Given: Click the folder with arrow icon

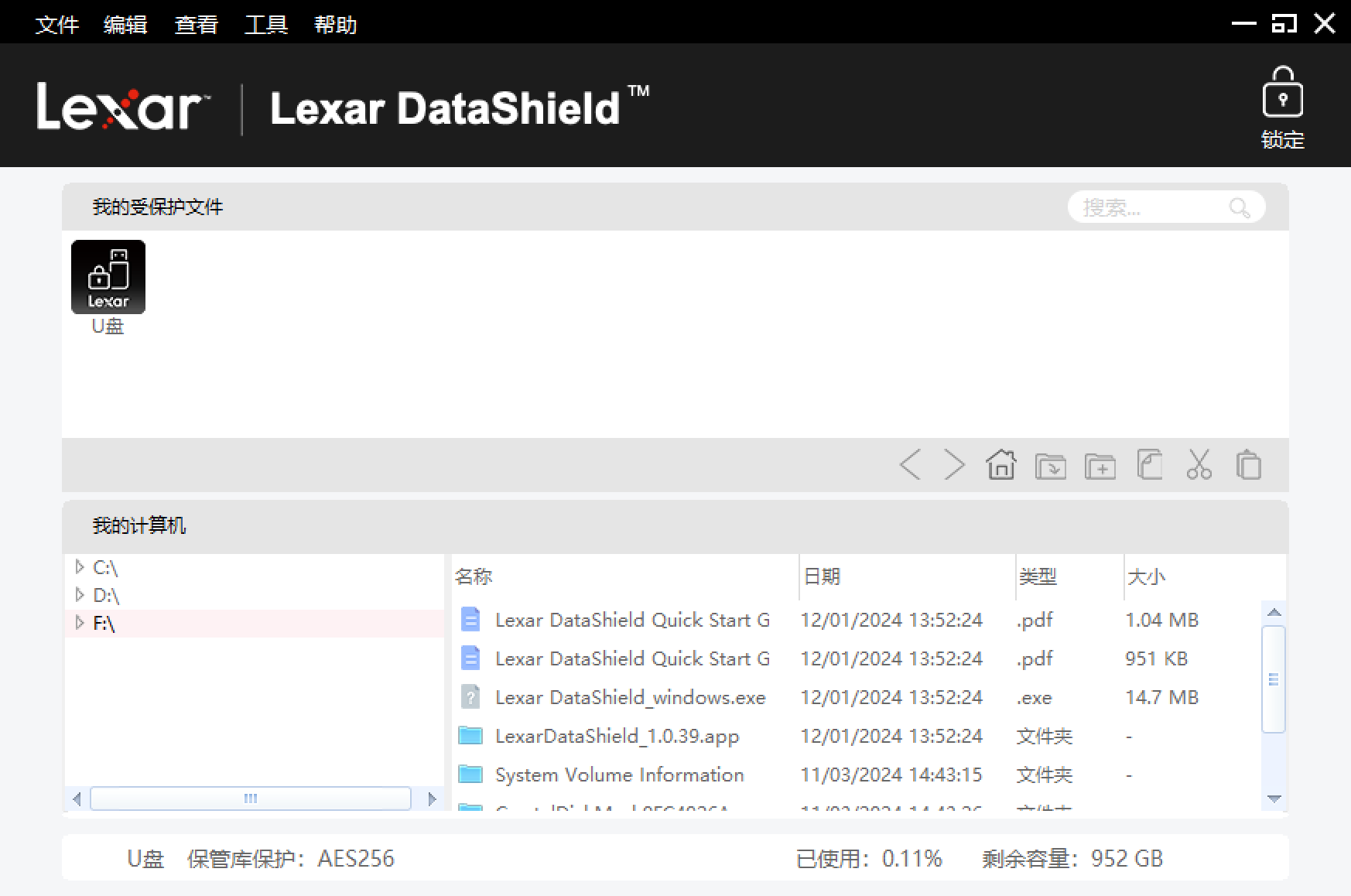Looking at the screenshot, I should coord(1050,466).
